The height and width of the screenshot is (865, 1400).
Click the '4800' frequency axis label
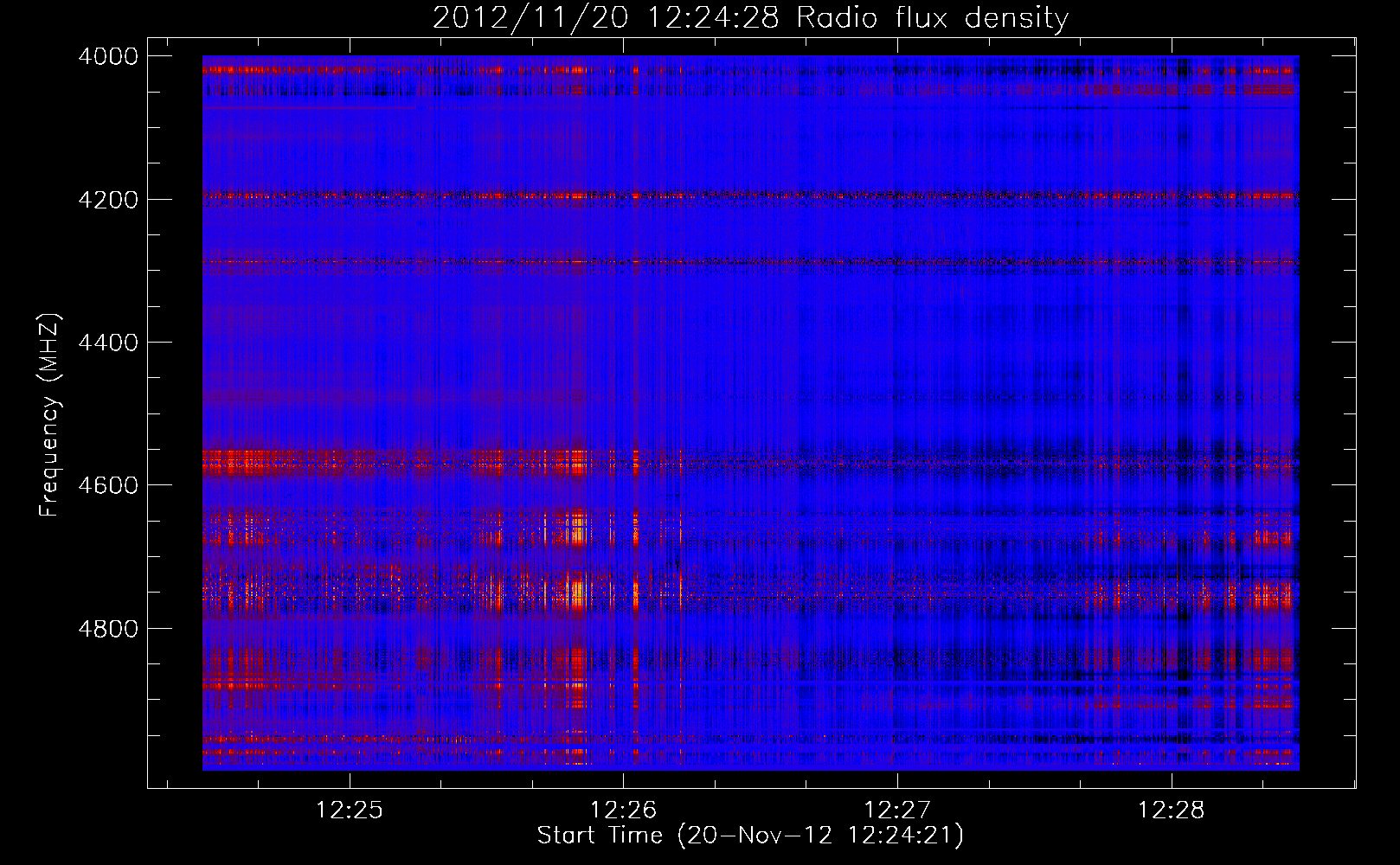[x=108, y=629]
